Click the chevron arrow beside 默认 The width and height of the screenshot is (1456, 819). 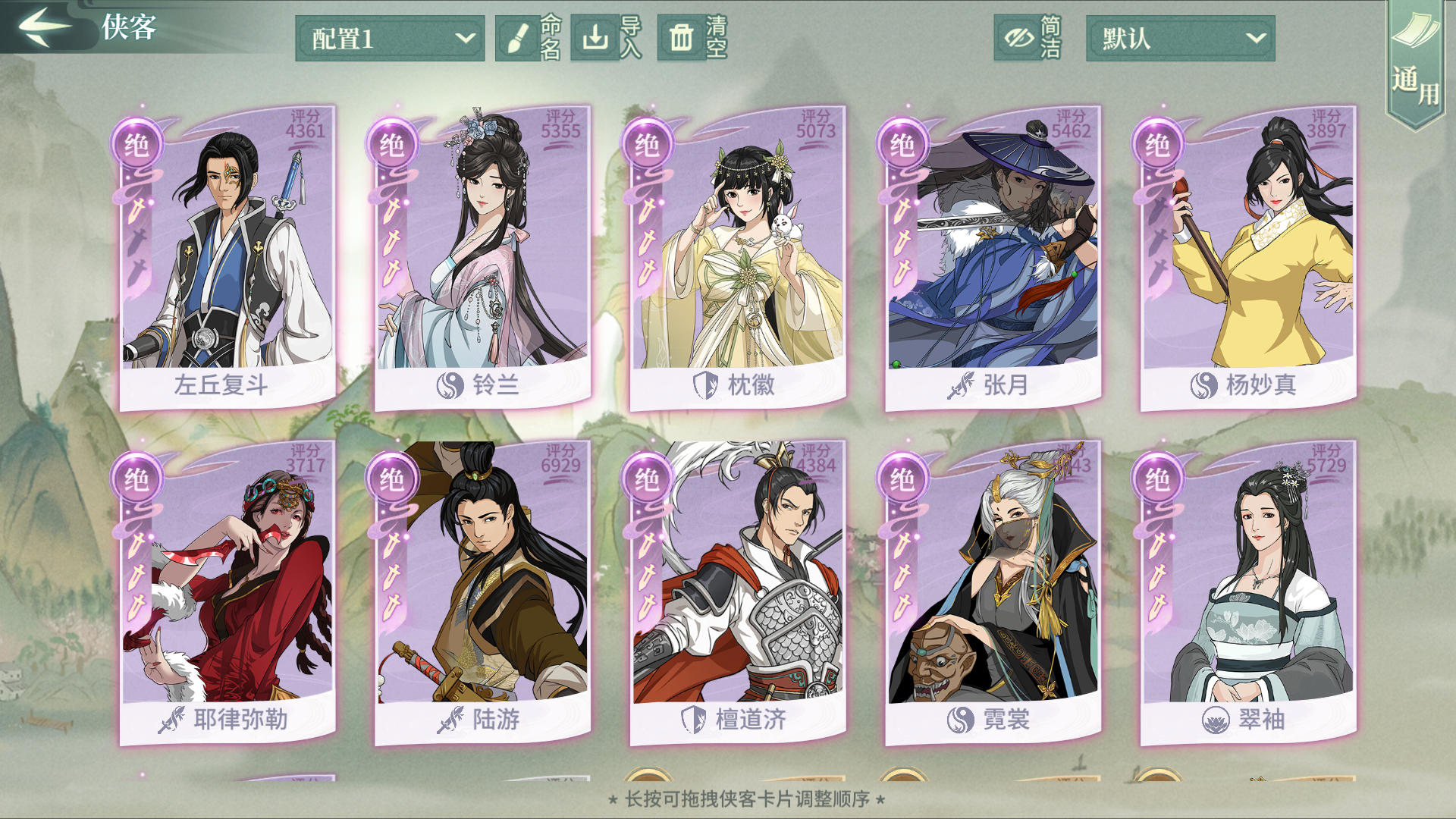1256,38
